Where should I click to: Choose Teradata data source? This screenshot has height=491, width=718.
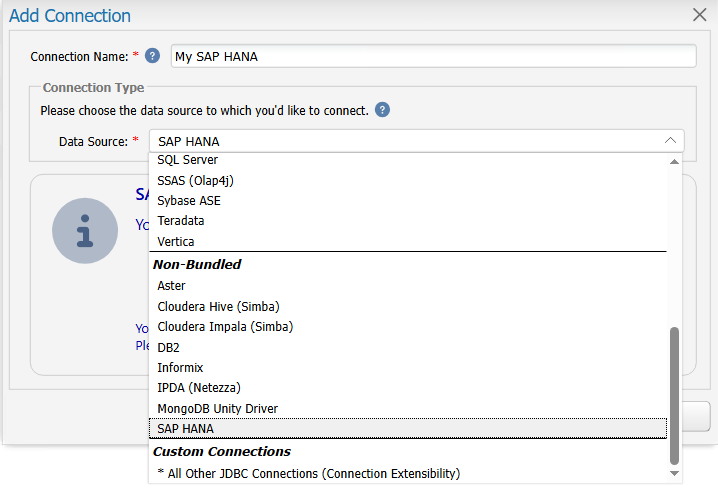click(408, 221)
